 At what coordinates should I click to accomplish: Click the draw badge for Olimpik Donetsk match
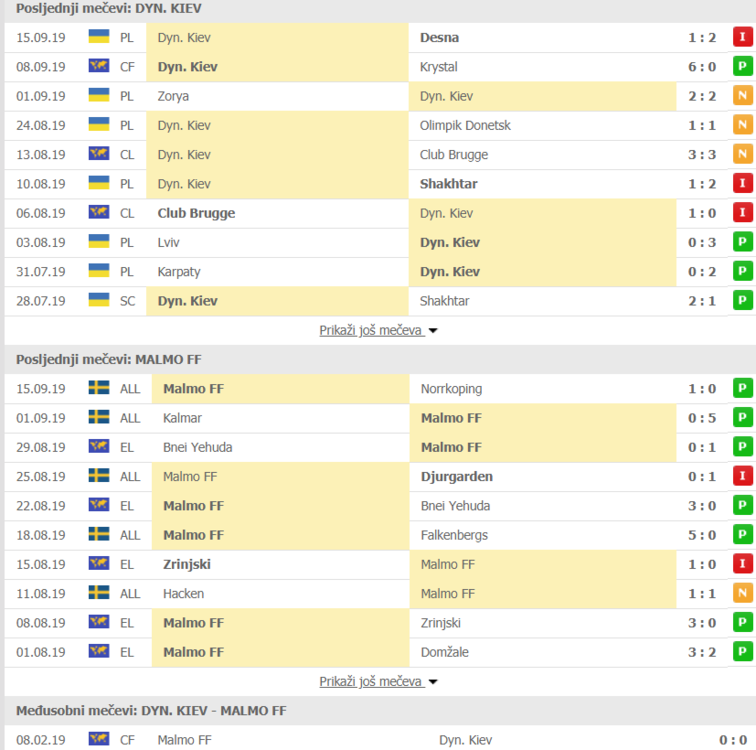pyautogui.click(x=742, y=125)
